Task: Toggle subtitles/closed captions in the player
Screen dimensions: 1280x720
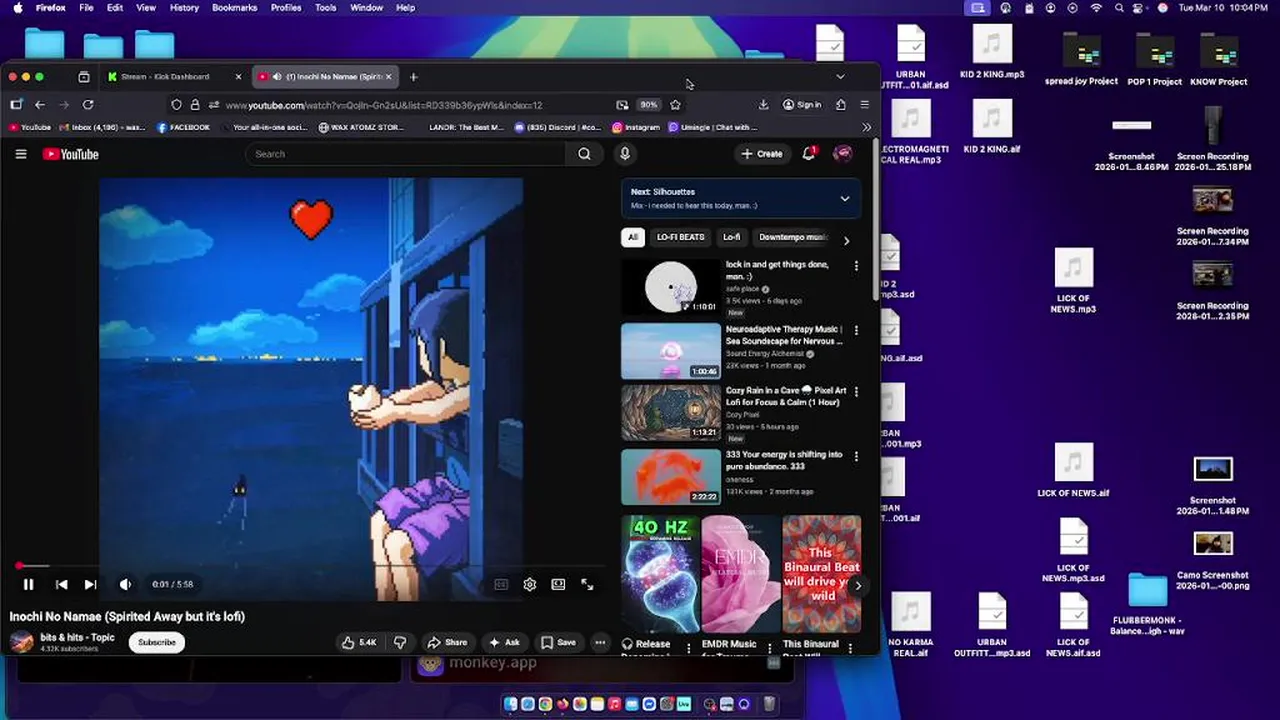Action: [501, 585]
